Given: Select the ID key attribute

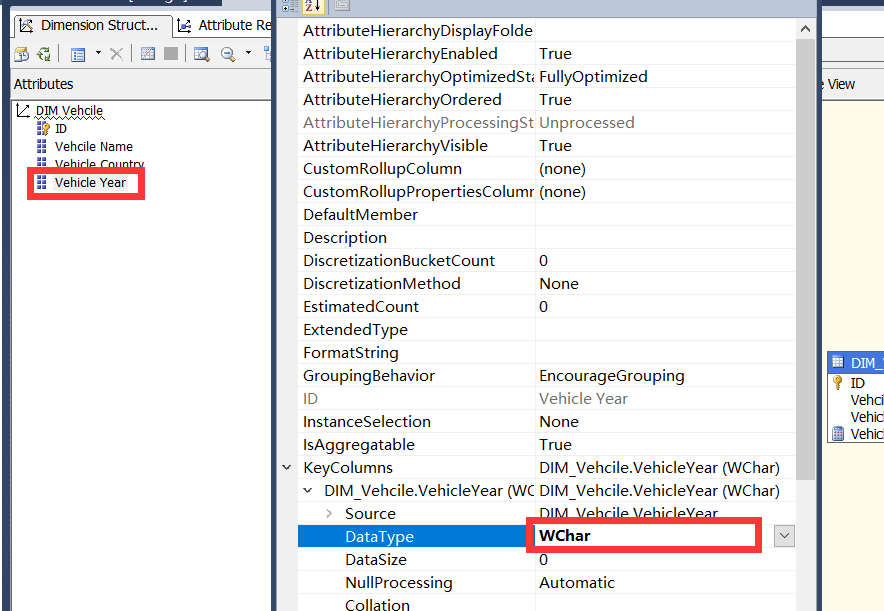Looking at the screenshot, I should coord(60,129).
